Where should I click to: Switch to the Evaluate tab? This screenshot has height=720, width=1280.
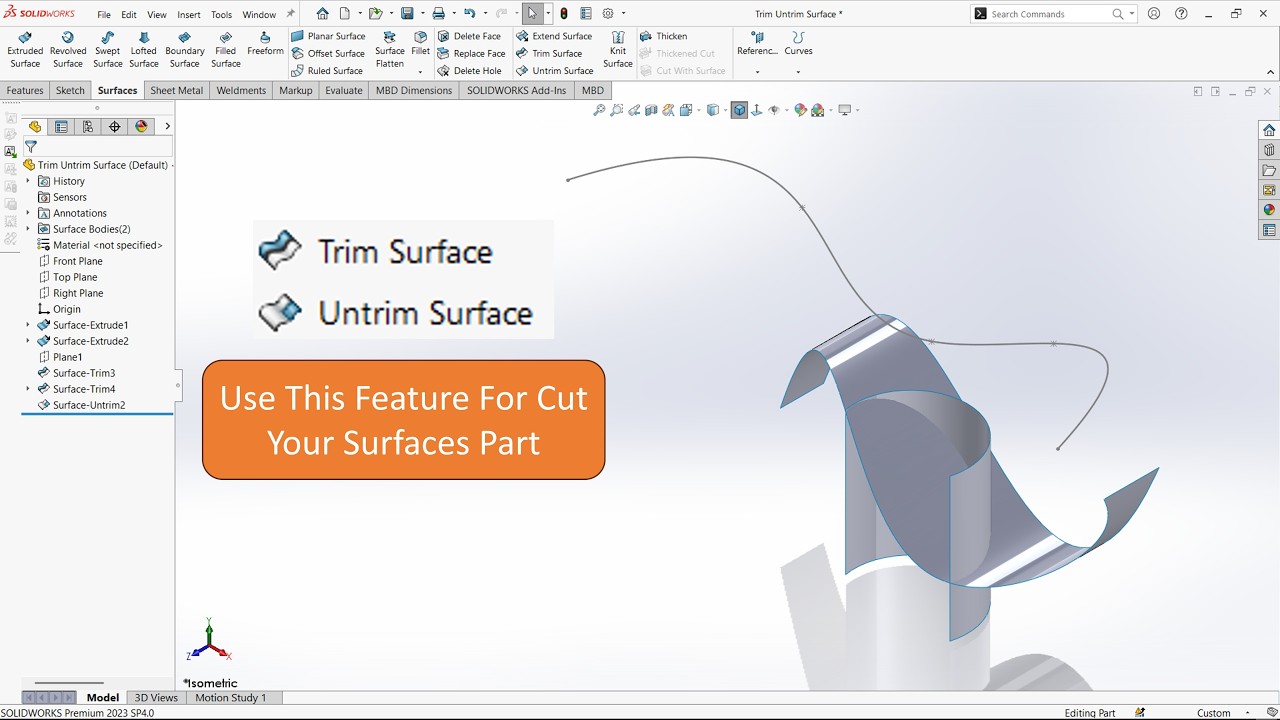pos(344,90)
